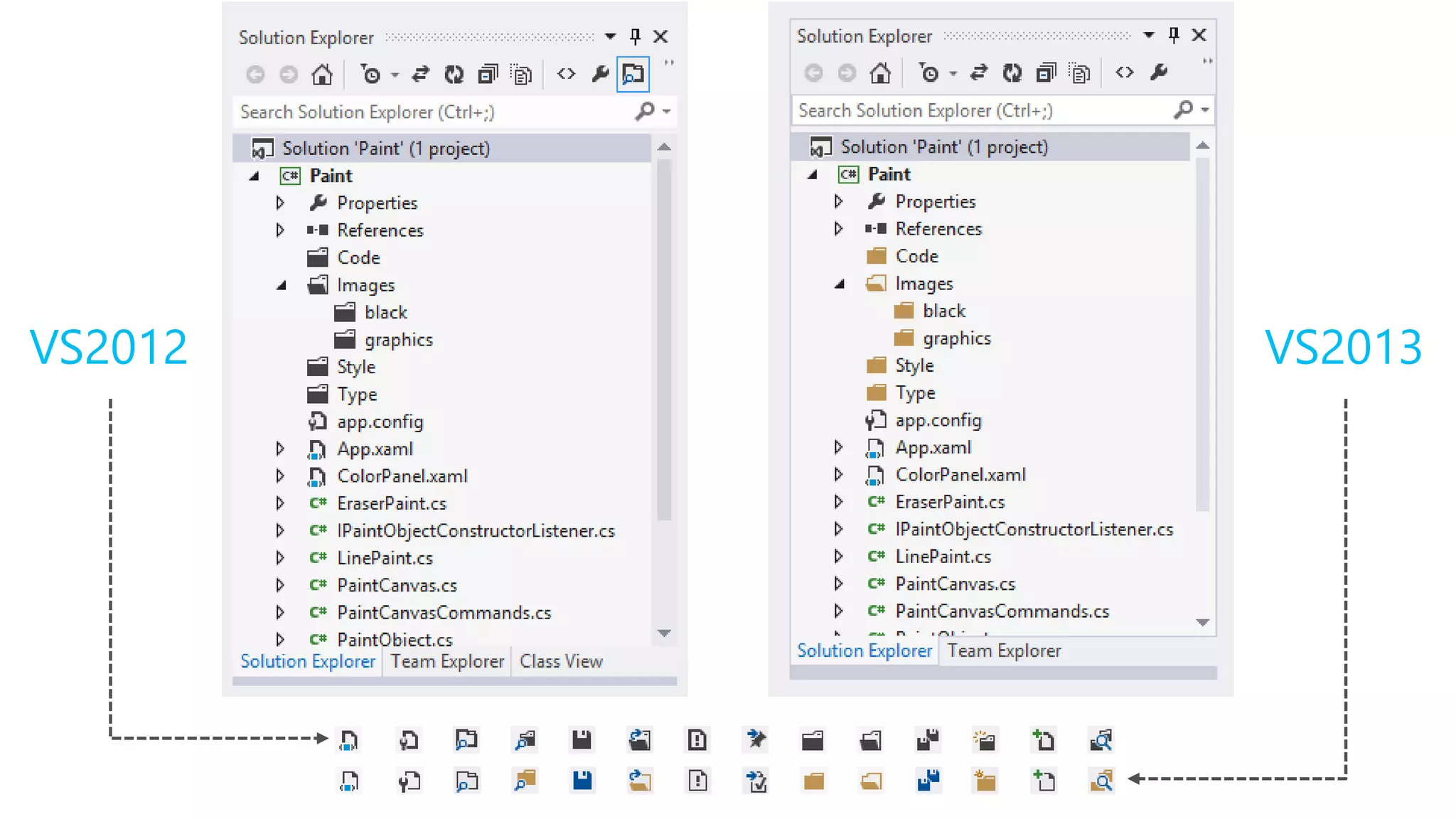Viewport: 1456px width, 819px height.
Task: Toggle Preview Selected Items in VS2012 toolbar
Action: click(x=633, y=74)
